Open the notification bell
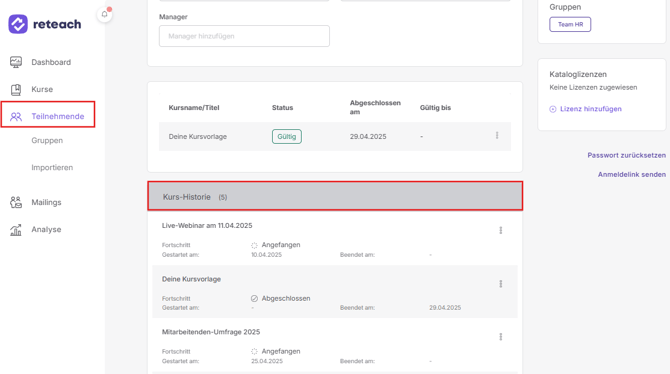This screenshot has height=374, width=670. [104, 15]
